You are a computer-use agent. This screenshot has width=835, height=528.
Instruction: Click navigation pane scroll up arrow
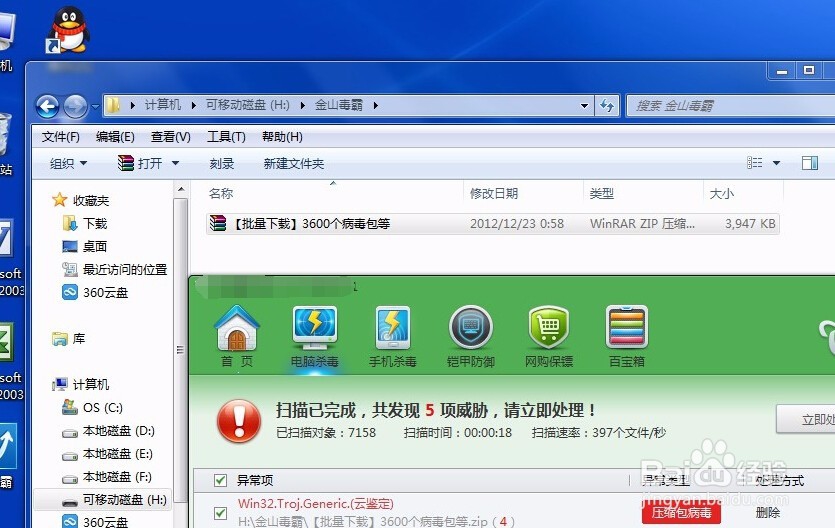pos(181,189)
